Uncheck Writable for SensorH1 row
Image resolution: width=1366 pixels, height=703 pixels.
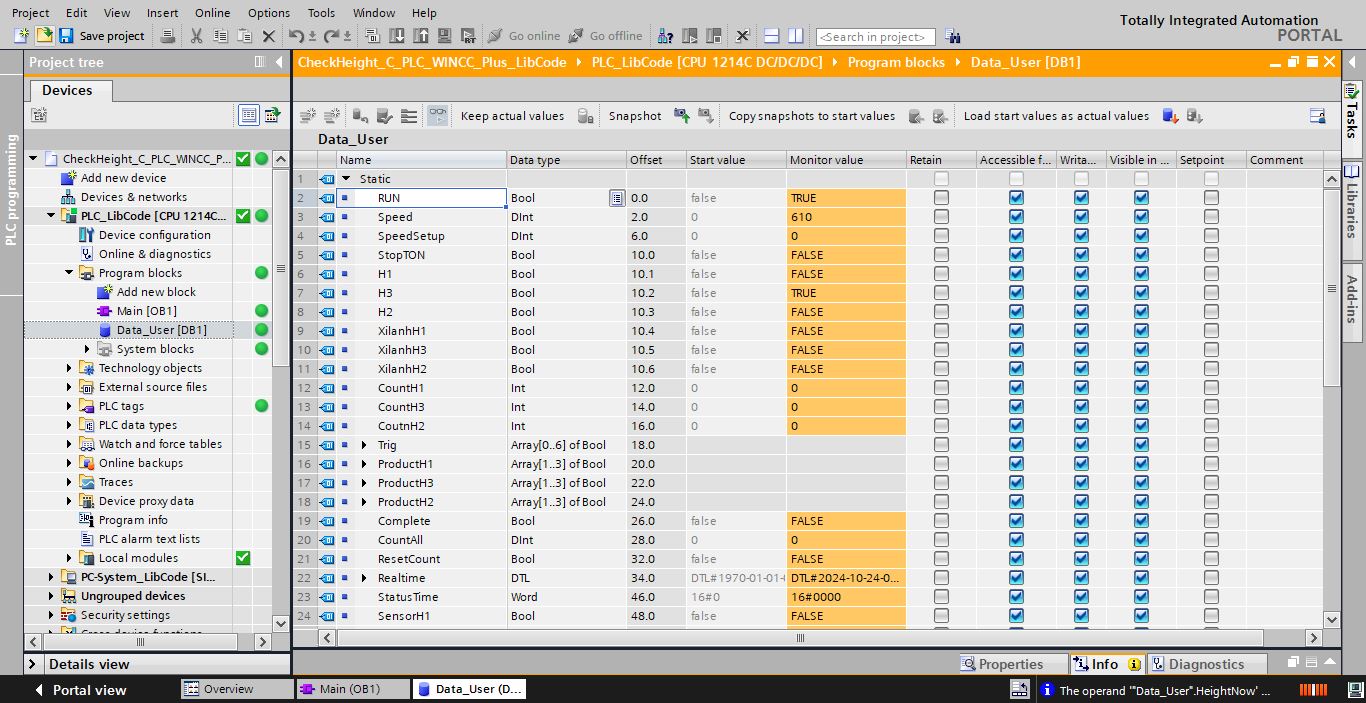click(x=1081, y=616)
